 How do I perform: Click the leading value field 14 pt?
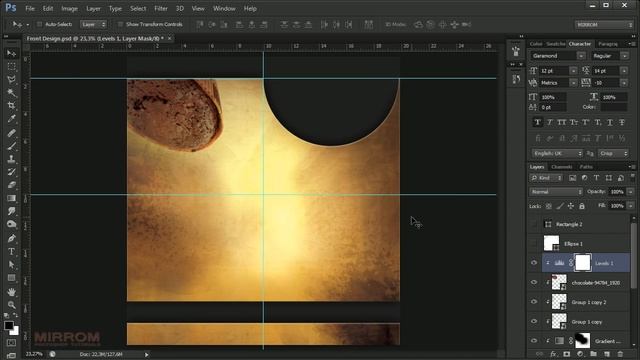(x=606, y=71)
